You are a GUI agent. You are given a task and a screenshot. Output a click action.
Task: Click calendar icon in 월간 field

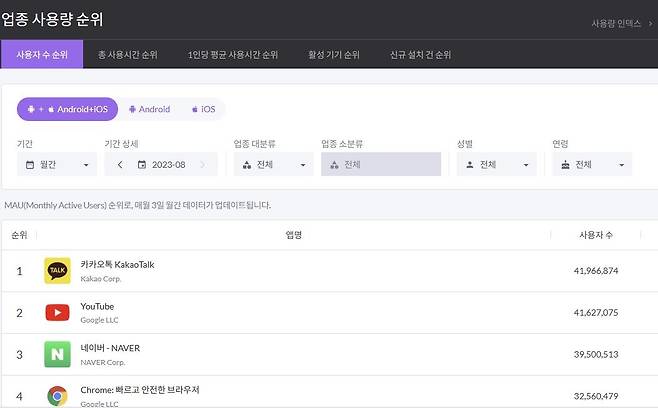pos(30,165)
